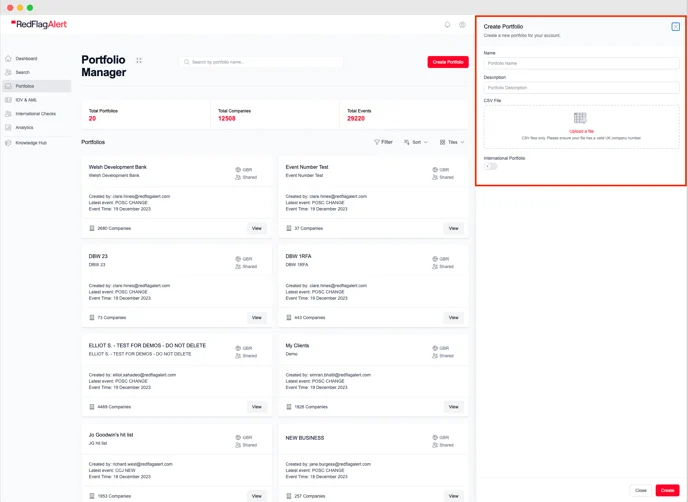Click the Total Events value 29220
This screenshot has height=502, width=688.
tap(356, 118)
